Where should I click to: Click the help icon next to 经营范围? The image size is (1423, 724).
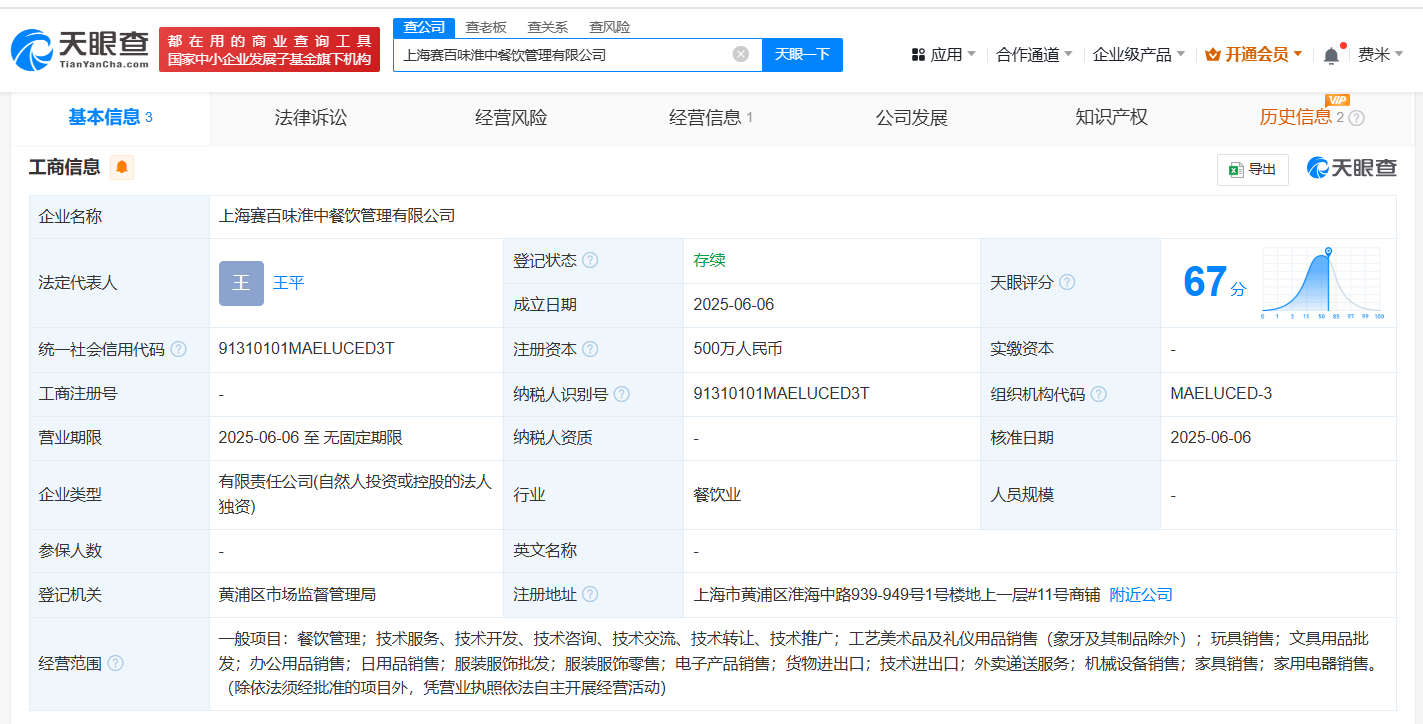(115, 663)
